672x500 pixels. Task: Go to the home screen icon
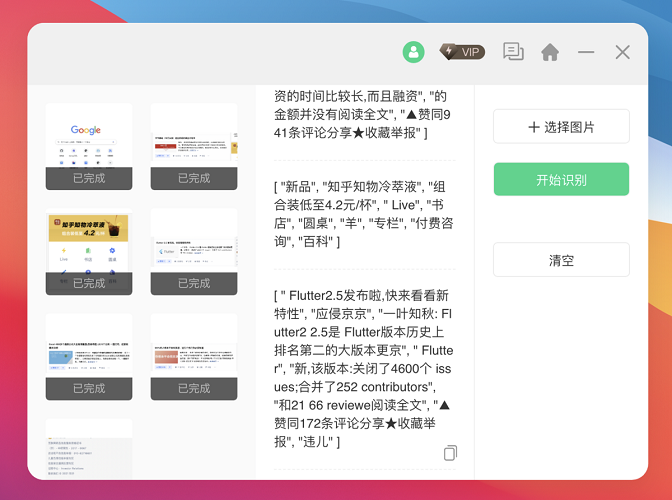pos(550,52)
